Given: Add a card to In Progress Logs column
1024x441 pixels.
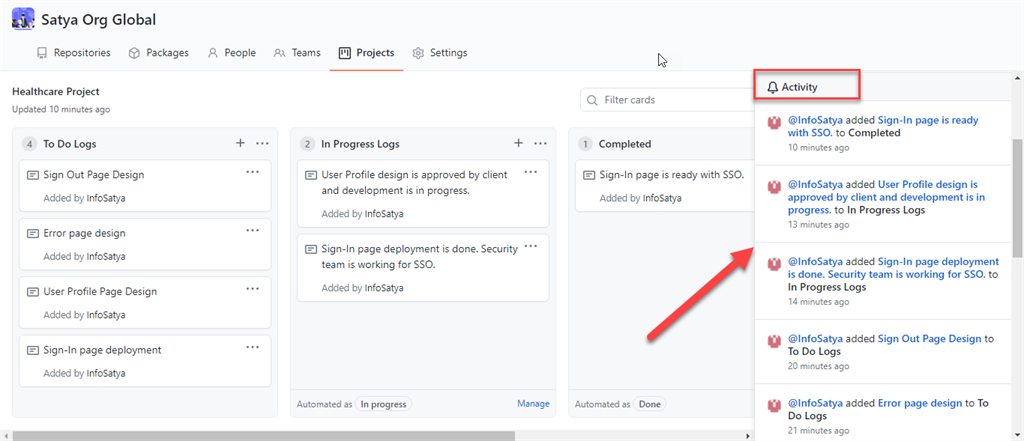Looking at the screenshot, I should [518, 144].
